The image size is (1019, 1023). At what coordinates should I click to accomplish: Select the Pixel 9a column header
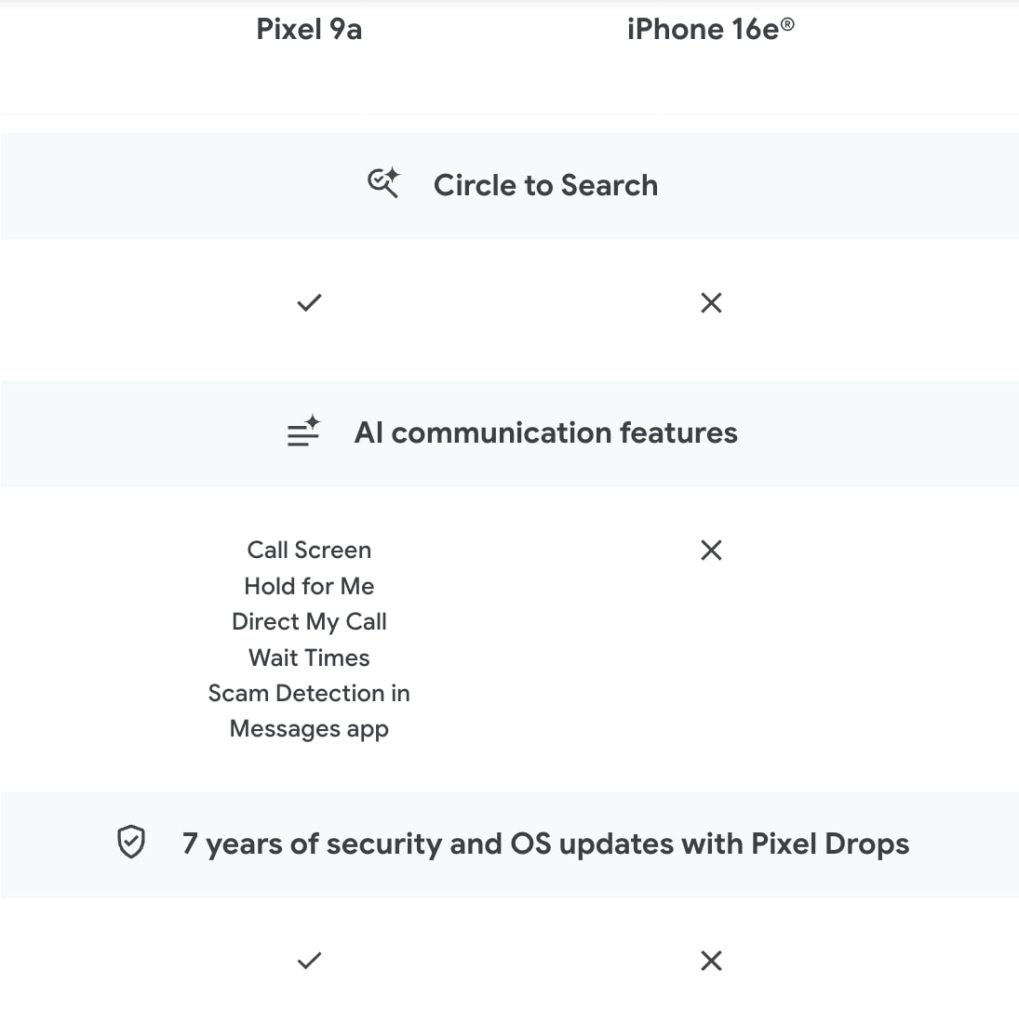point(309,29)
